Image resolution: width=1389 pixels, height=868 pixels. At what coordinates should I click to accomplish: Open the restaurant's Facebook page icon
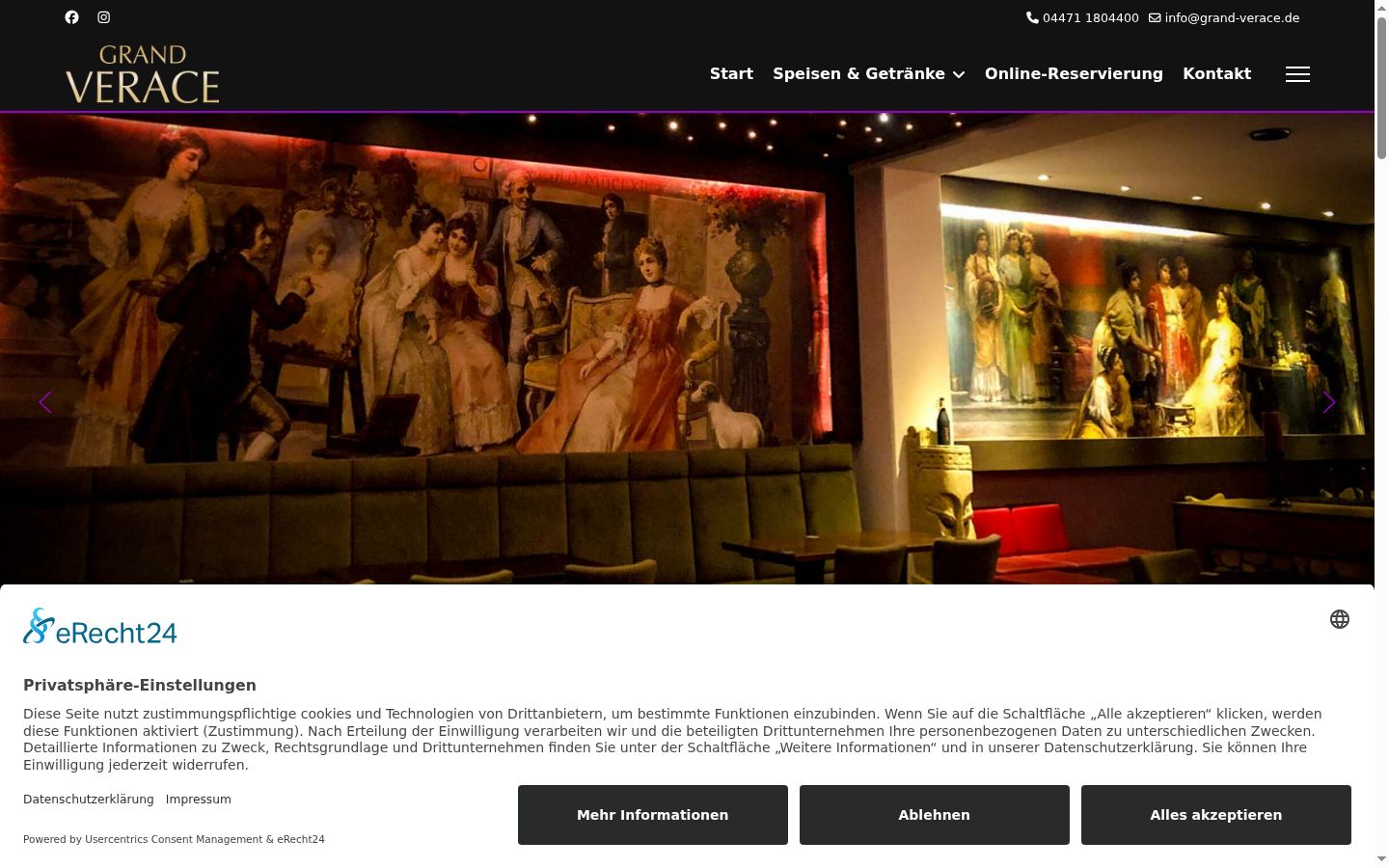[71, 17]
